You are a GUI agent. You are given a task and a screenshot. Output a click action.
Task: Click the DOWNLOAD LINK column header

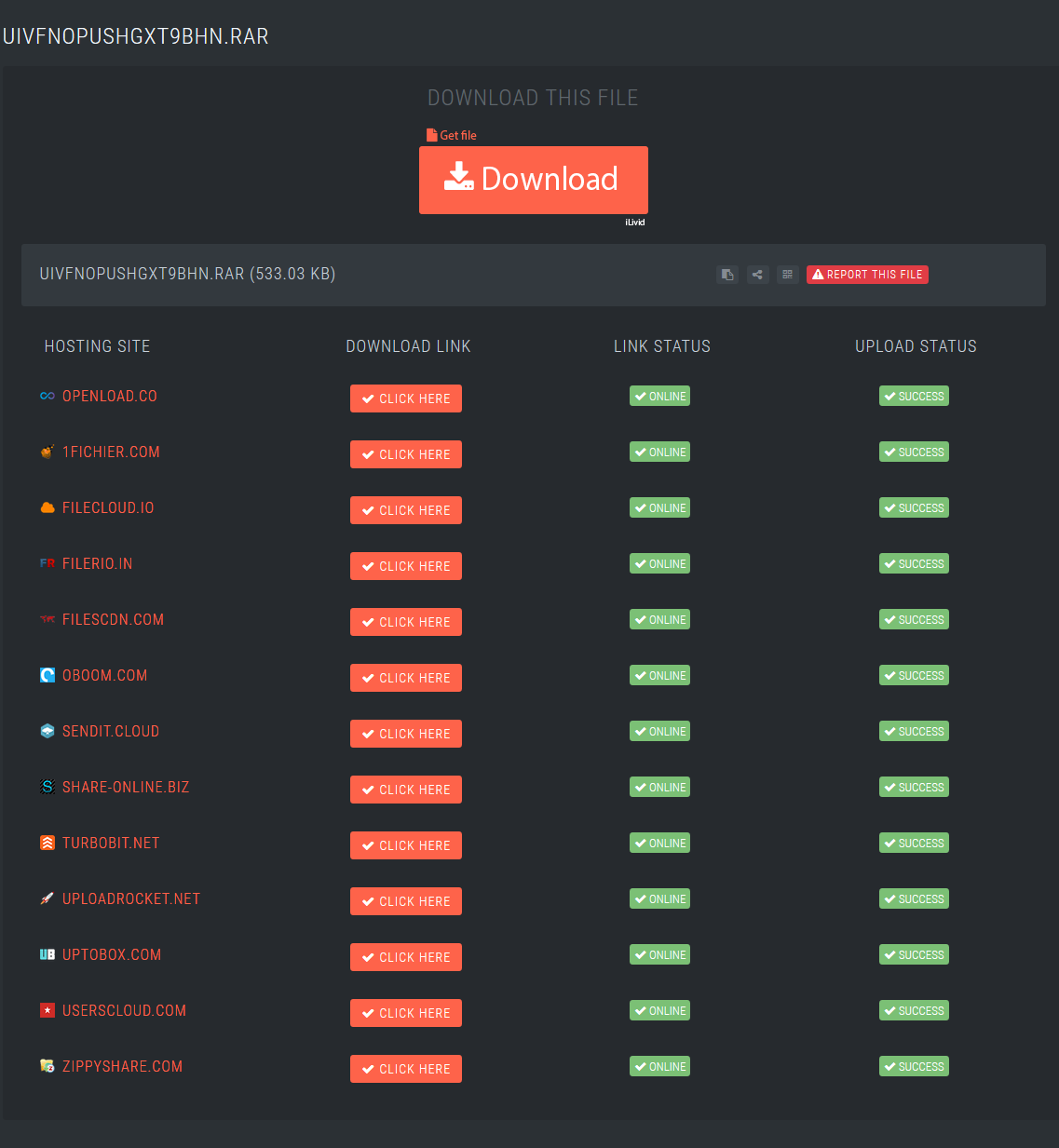(408, 346)
